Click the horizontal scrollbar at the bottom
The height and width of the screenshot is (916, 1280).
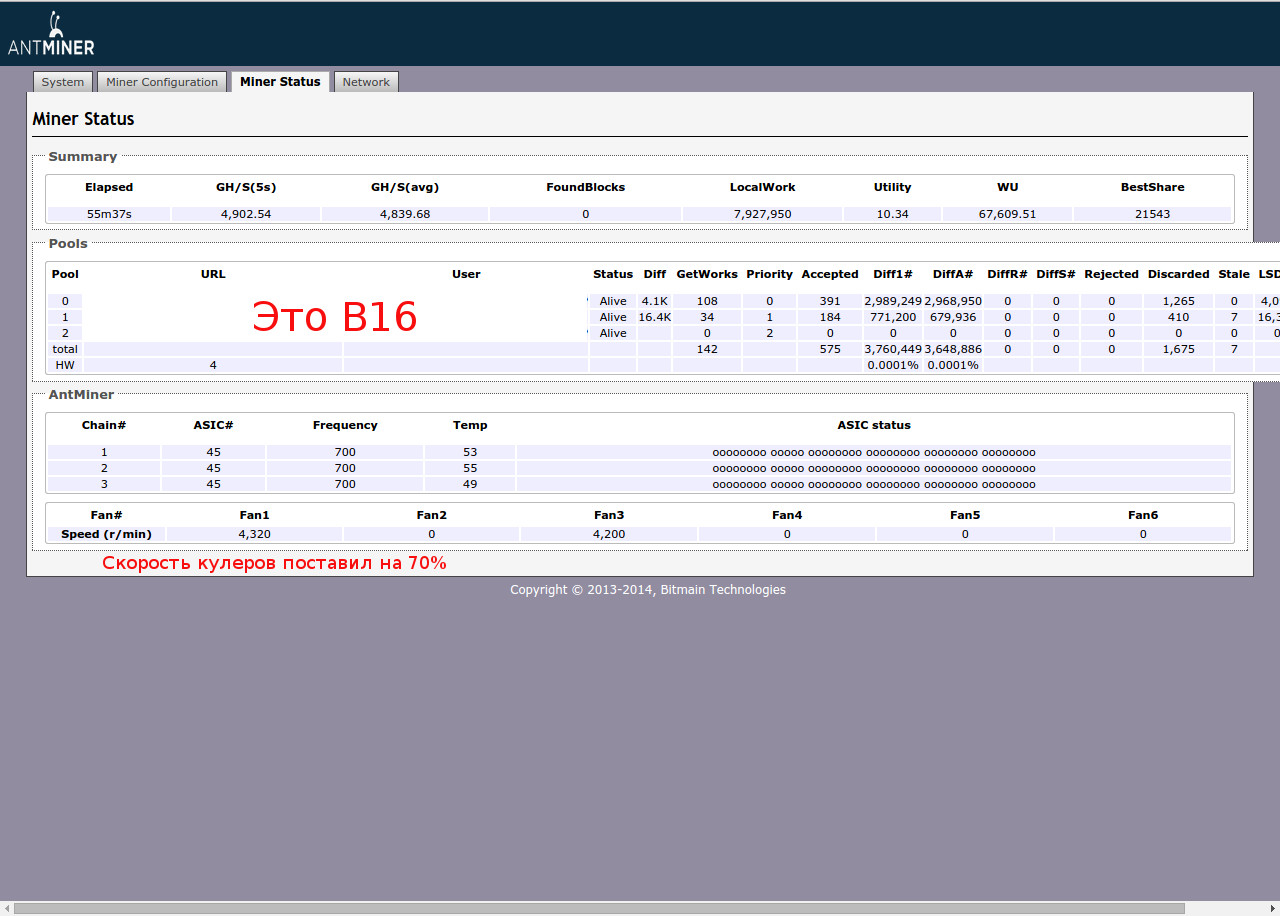[x=600, y=908]
